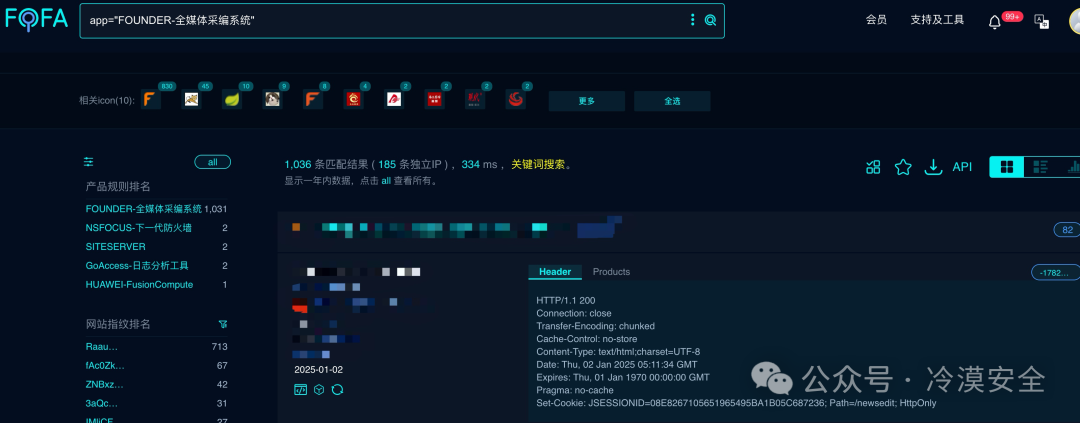This screenshot has width=1080, height=423.
Task: Click the language translate icon
Action: pos(1041,21)
